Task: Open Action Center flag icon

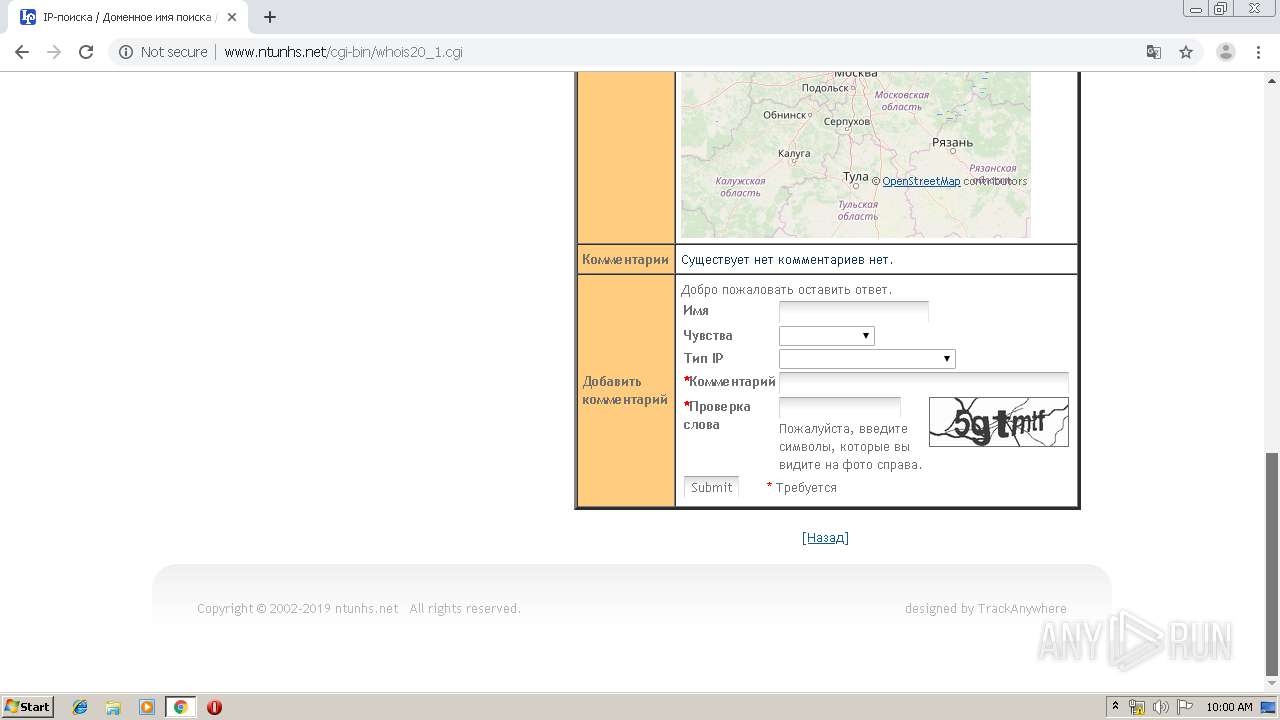Action: tap(1184, 707)
